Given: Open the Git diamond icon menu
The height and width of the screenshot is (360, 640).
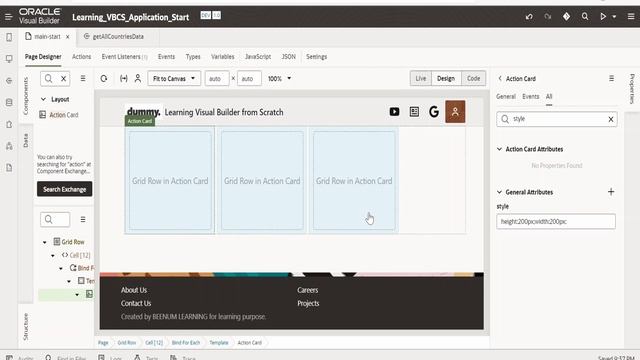Looking at the screenshot, I should point(566,16).
